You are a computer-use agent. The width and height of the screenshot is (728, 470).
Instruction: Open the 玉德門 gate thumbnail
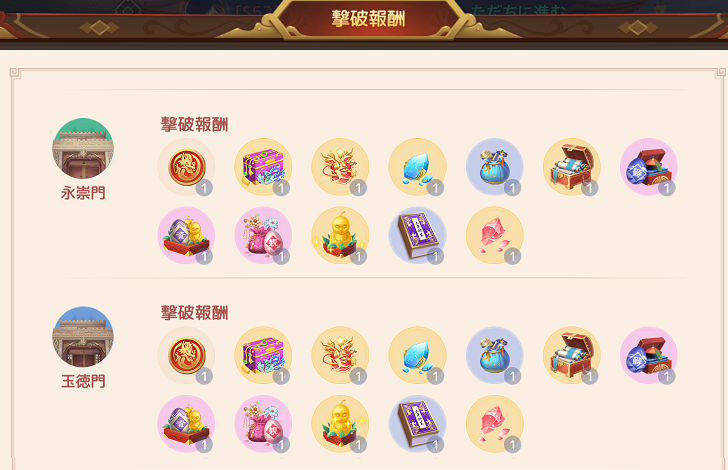[83, 337]
